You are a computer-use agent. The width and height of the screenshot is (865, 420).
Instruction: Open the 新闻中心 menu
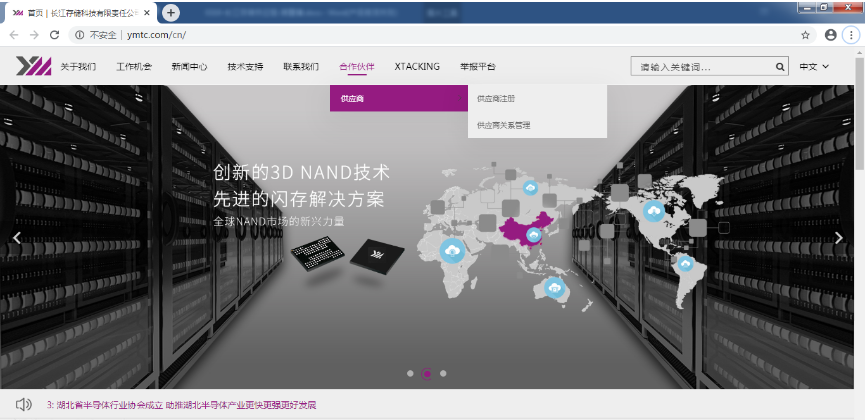click(x=189, y=67)
